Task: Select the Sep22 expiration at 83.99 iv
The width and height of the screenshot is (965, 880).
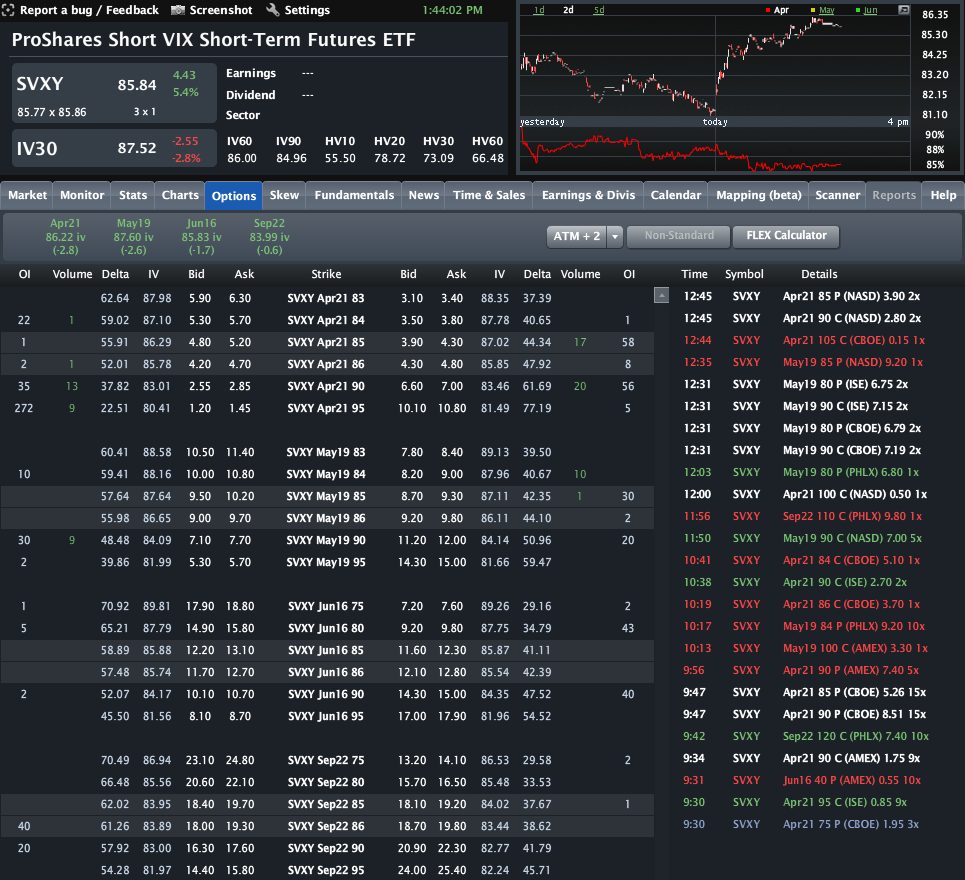Action: pos(270,237)
